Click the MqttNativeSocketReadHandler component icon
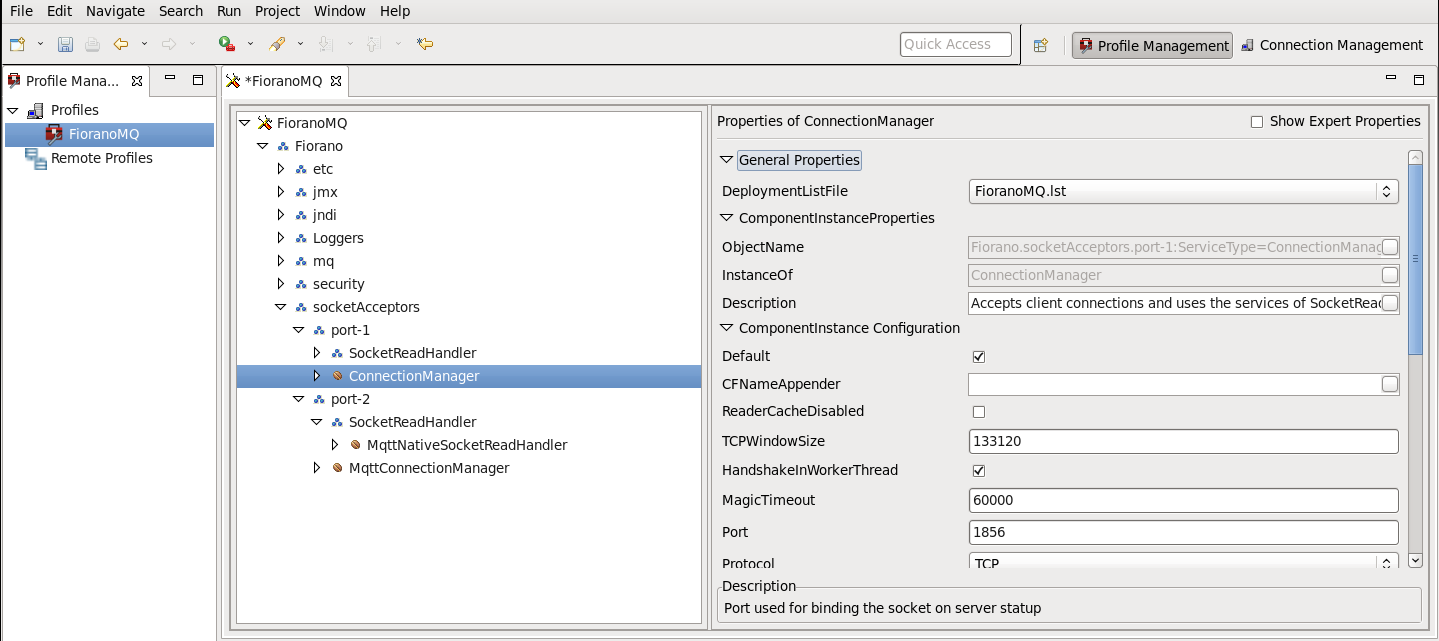The width and height of the screenshot is (1439, 641). coord(356,445)
